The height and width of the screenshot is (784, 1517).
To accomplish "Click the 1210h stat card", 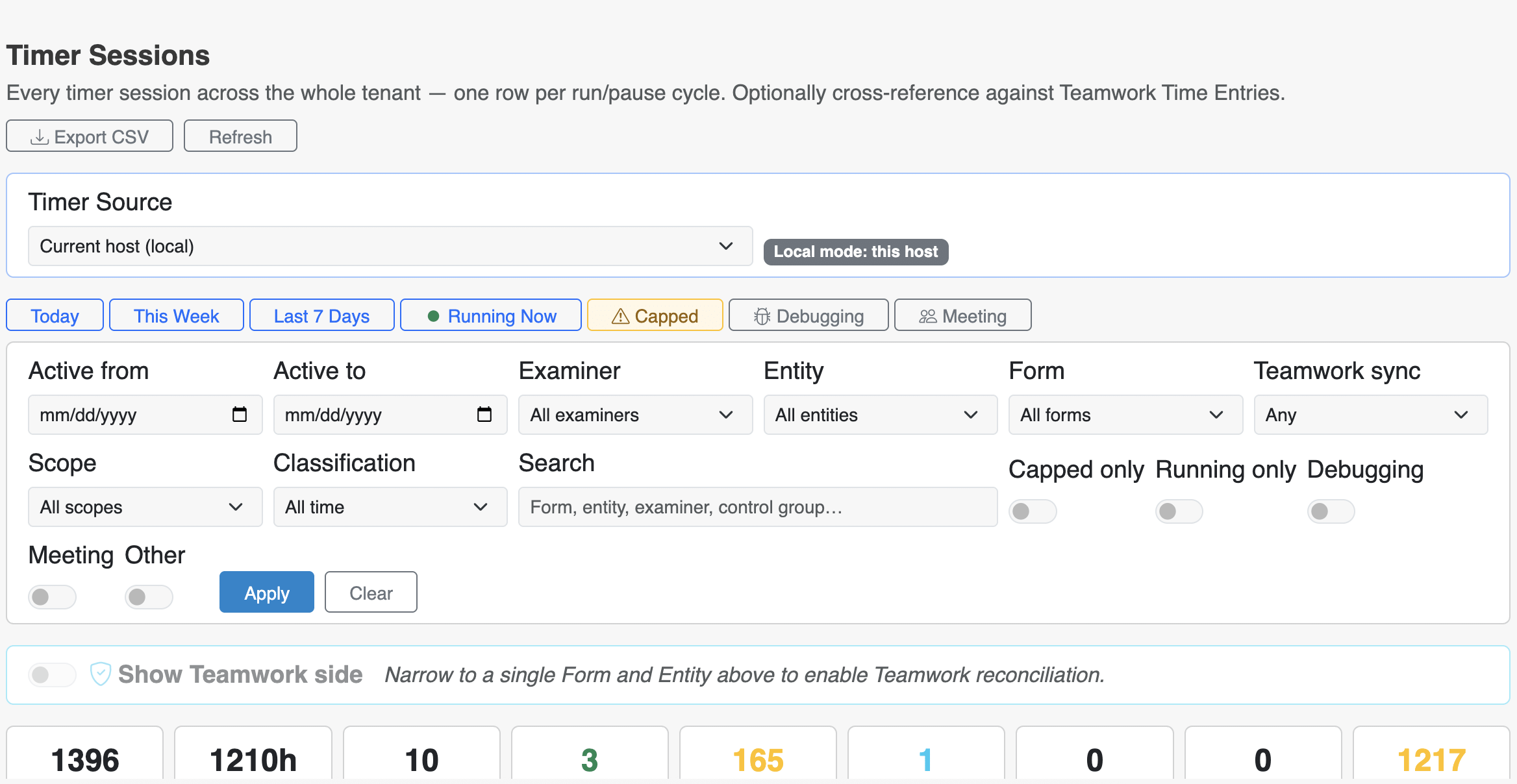I will click(253, 754).
